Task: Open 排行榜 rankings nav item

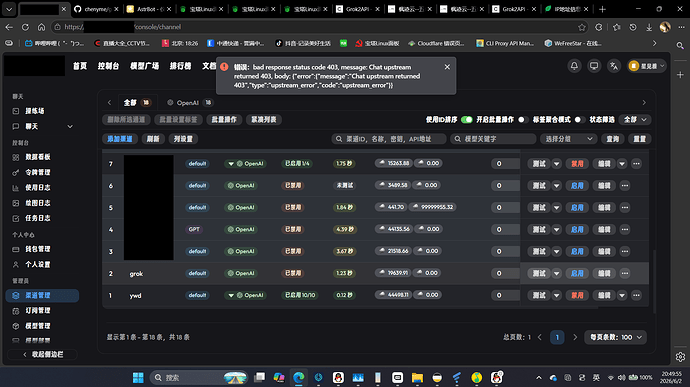Action: coord(180,66)
